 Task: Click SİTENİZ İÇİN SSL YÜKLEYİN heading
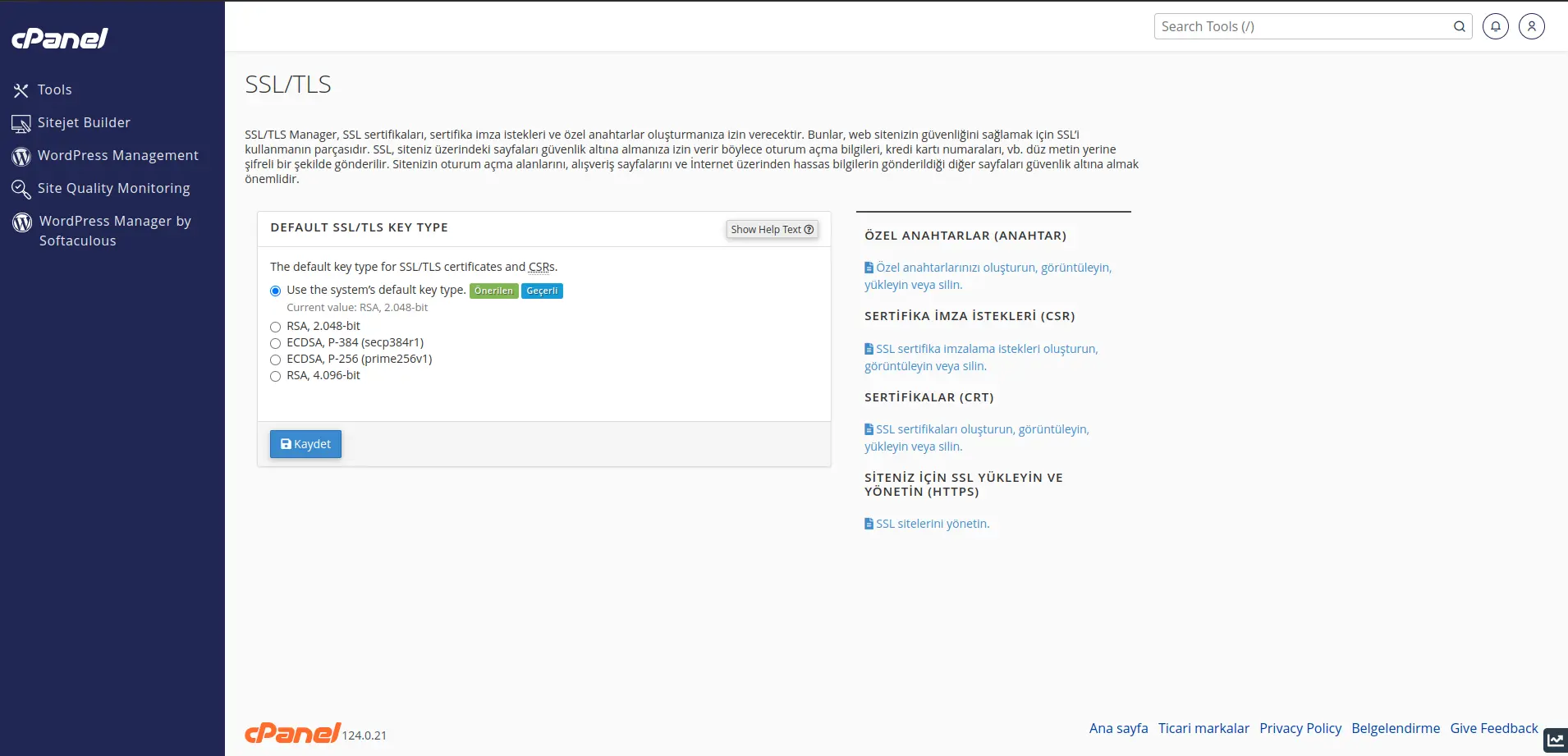click(964, 484)
